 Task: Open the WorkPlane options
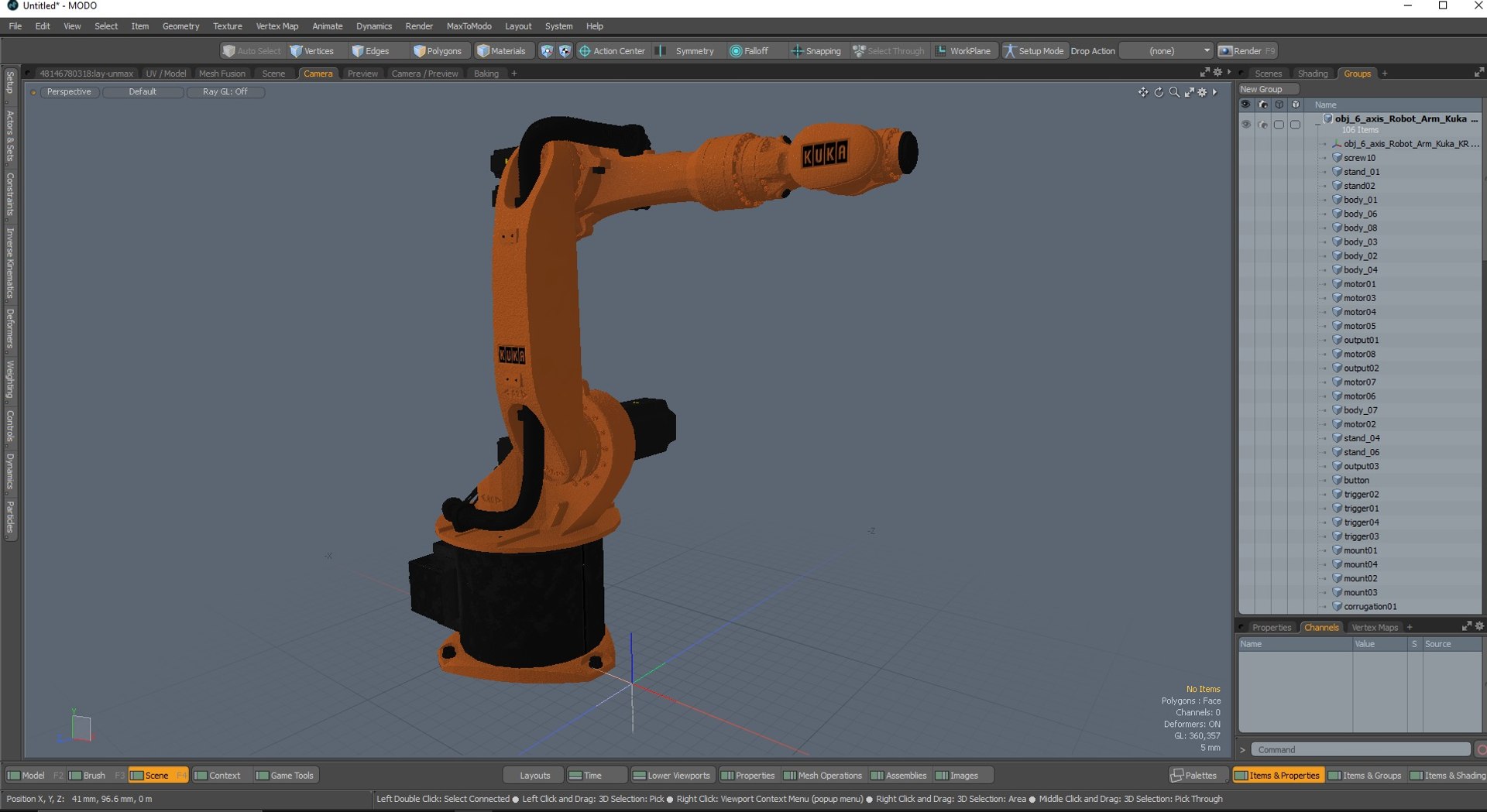[963, 51]
